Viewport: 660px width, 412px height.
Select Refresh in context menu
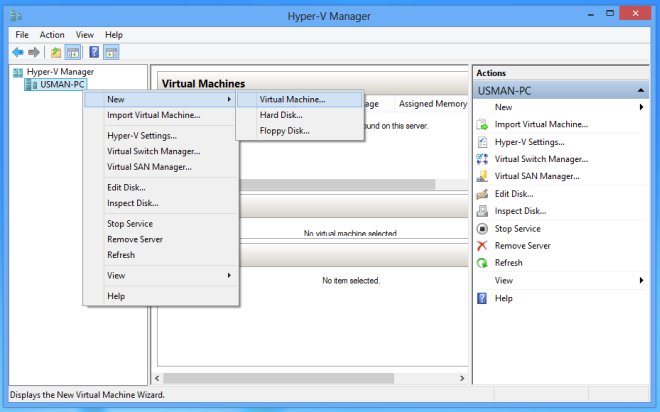161,255
